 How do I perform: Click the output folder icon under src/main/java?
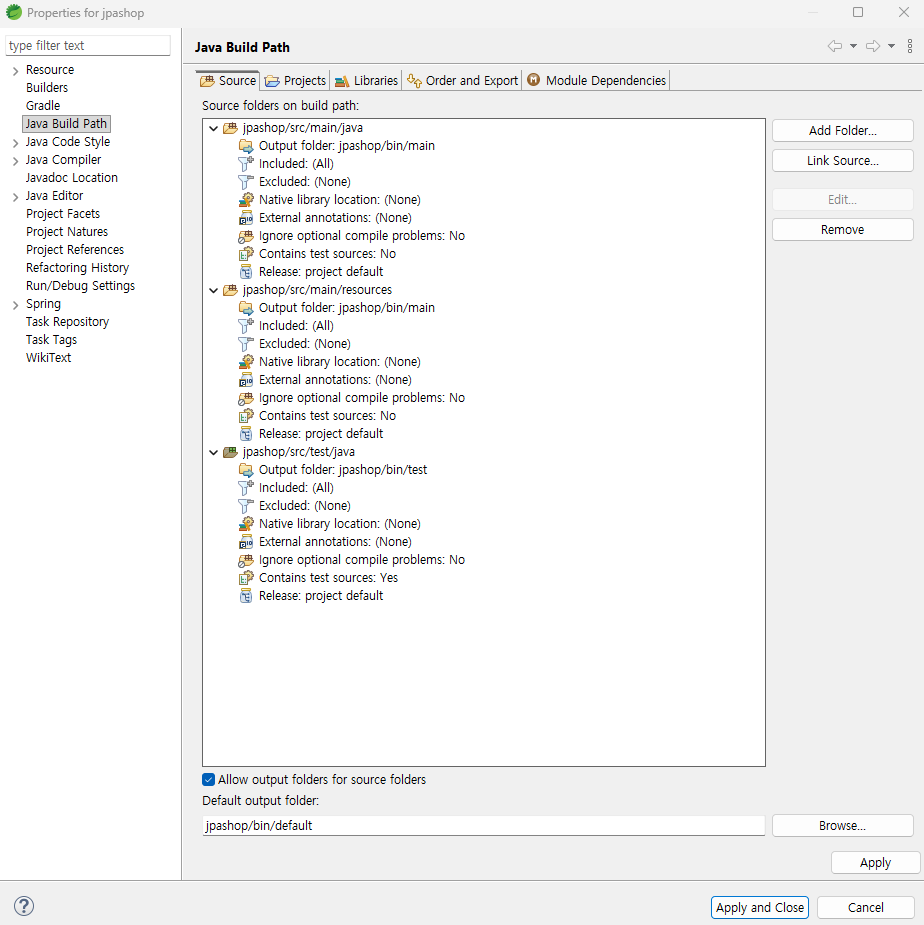point(246,146)
